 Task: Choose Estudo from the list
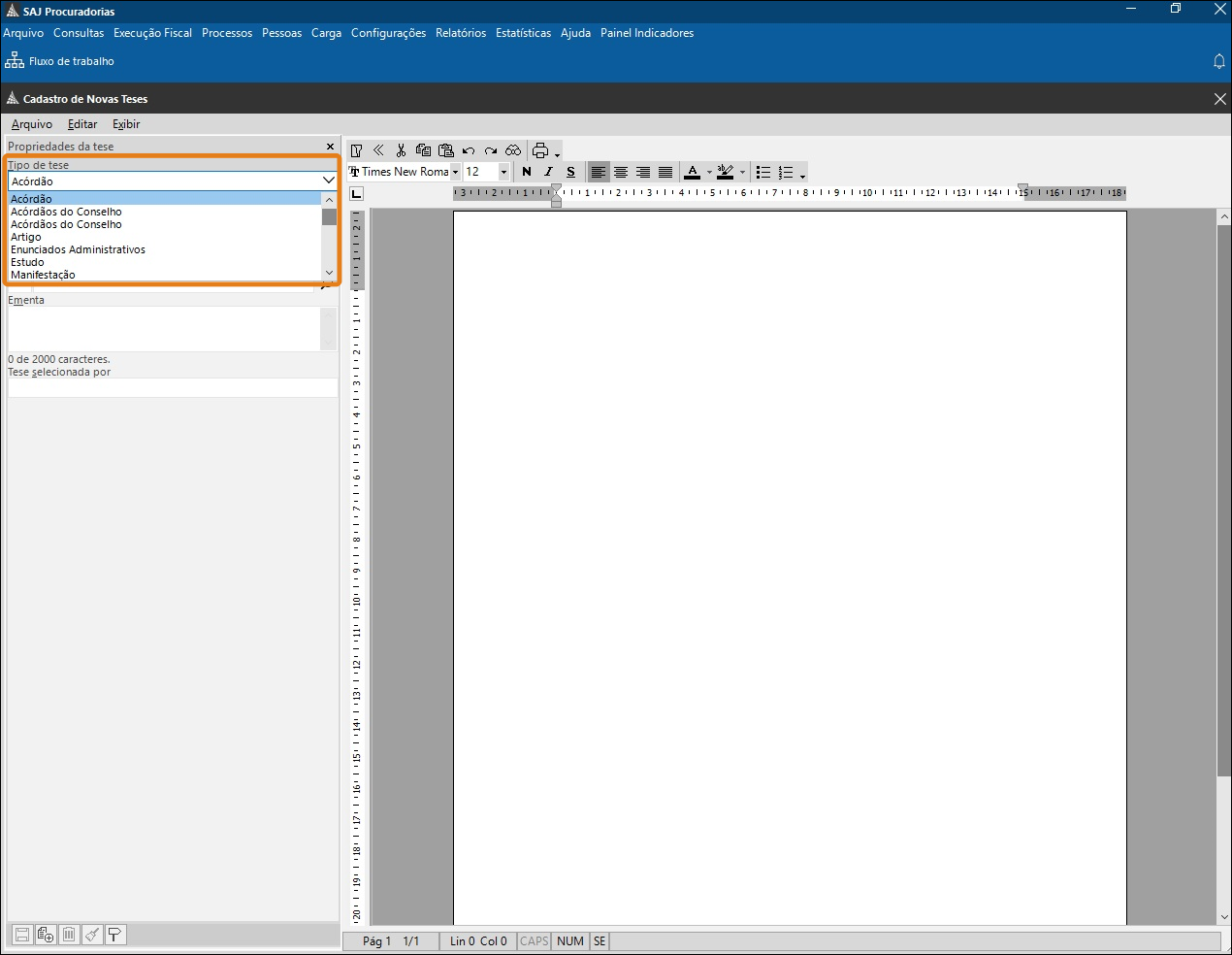coord(165,262)
